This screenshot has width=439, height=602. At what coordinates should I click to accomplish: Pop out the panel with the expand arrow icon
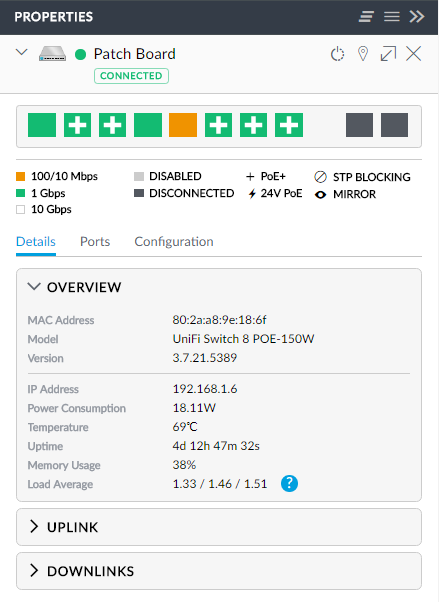(x=388, y=54)
